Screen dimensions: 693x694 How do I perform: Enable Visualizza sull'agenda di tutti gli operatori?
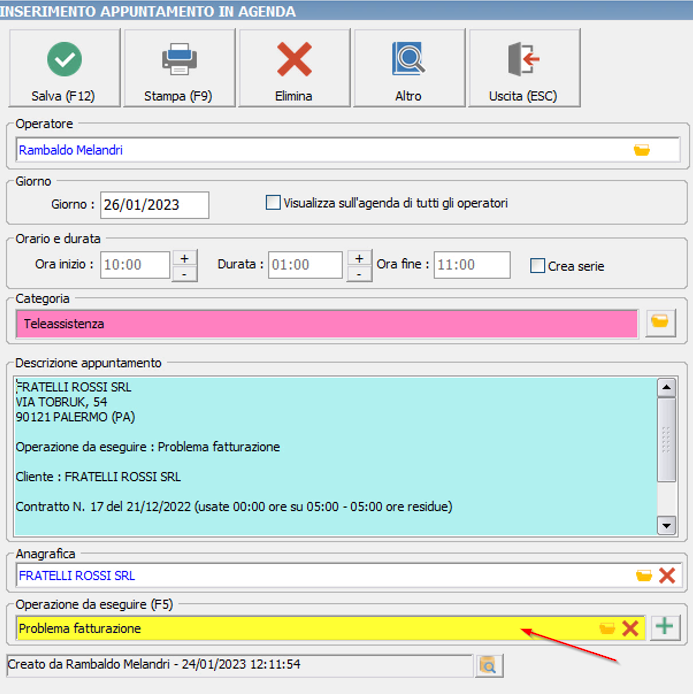point(273,203)
